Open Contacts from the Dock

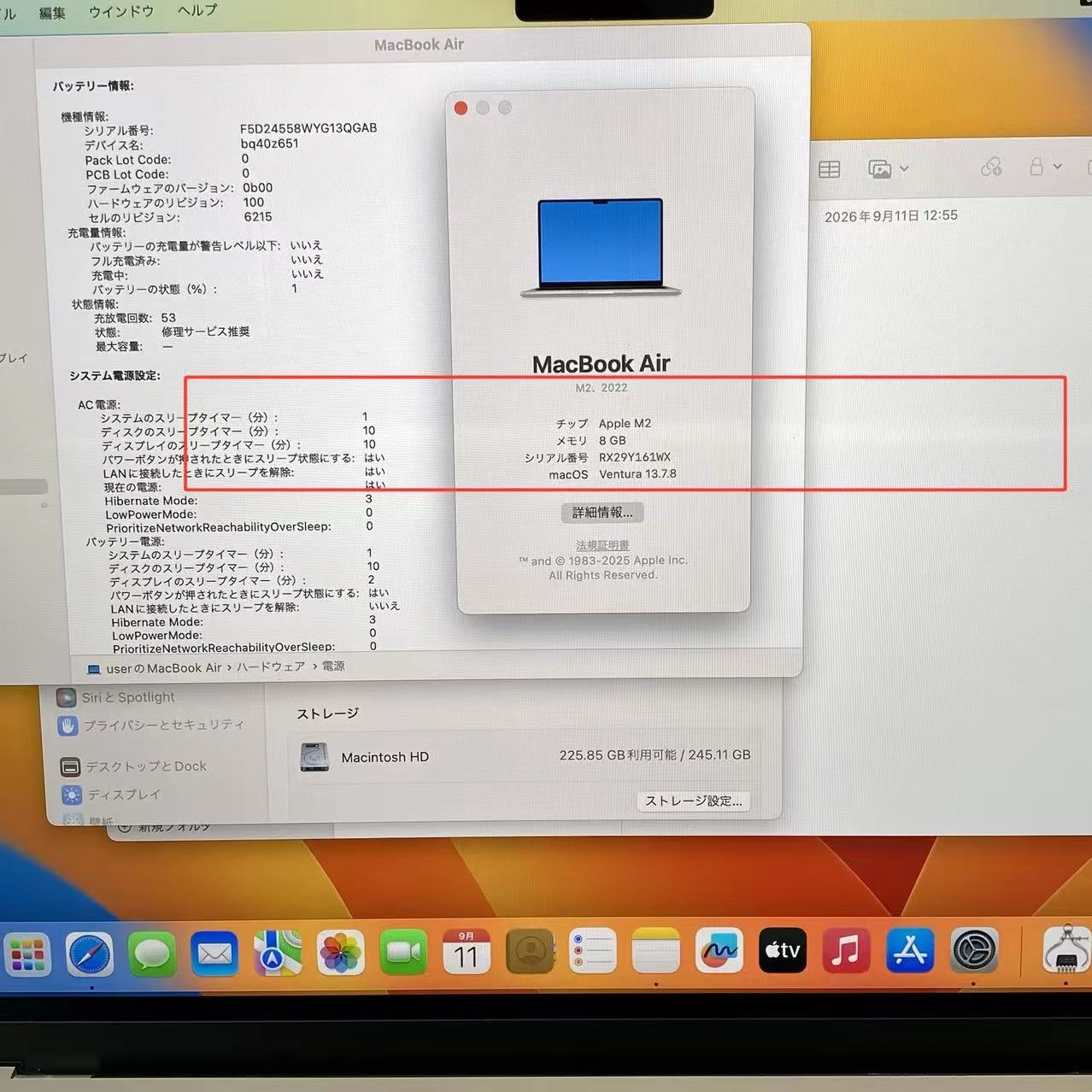[x=530, y=951]
